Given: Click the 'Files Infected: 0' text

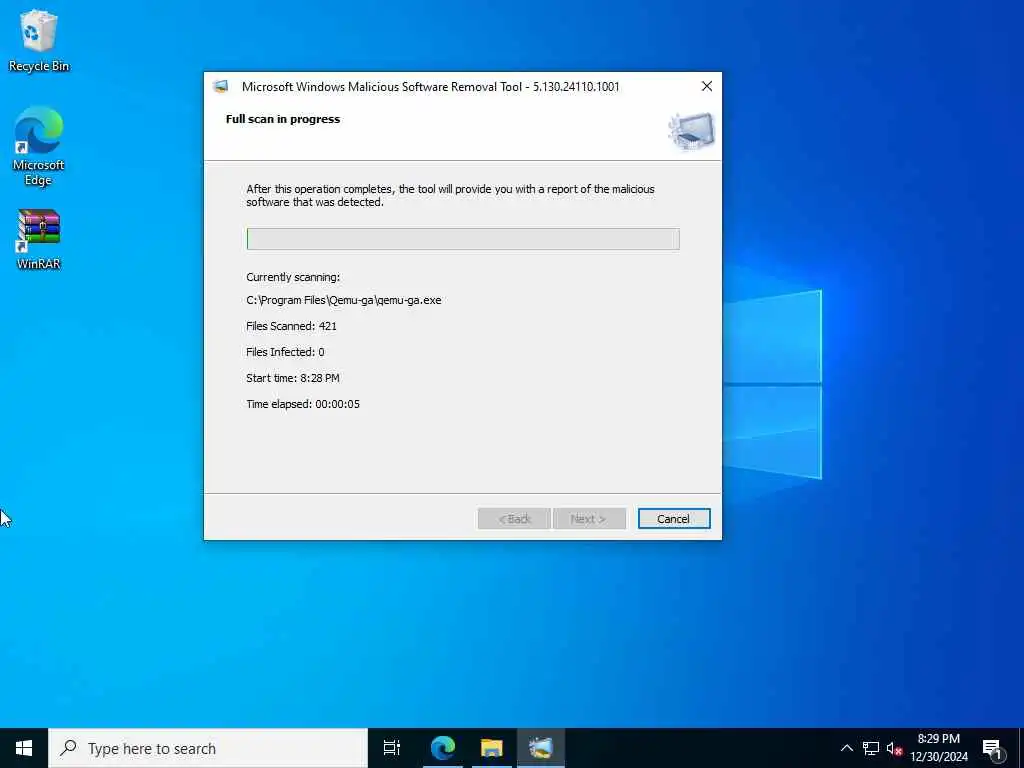Looking at the screenshot, I should (x=285, y=352).
